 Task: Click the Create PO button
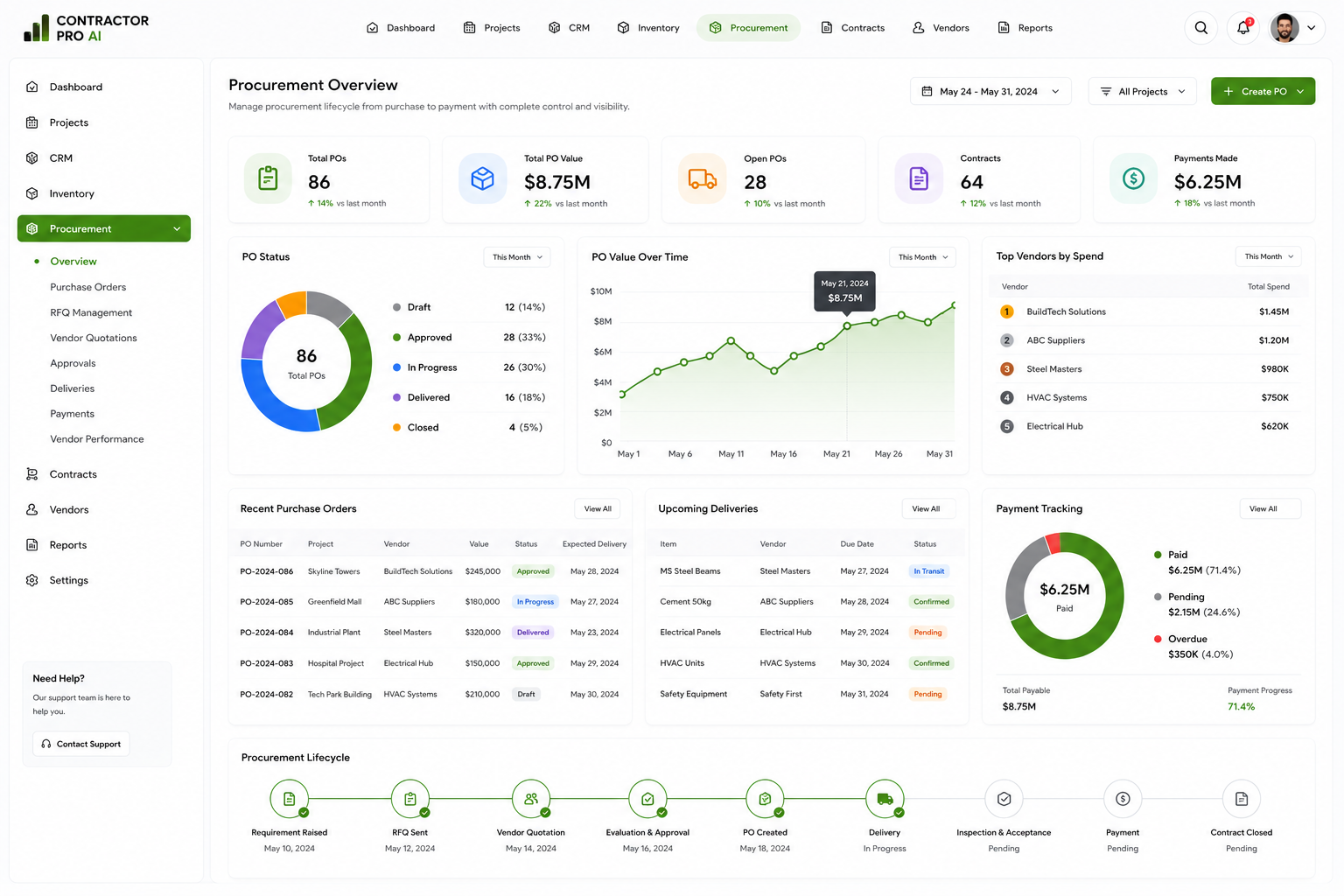(1263, 91)
